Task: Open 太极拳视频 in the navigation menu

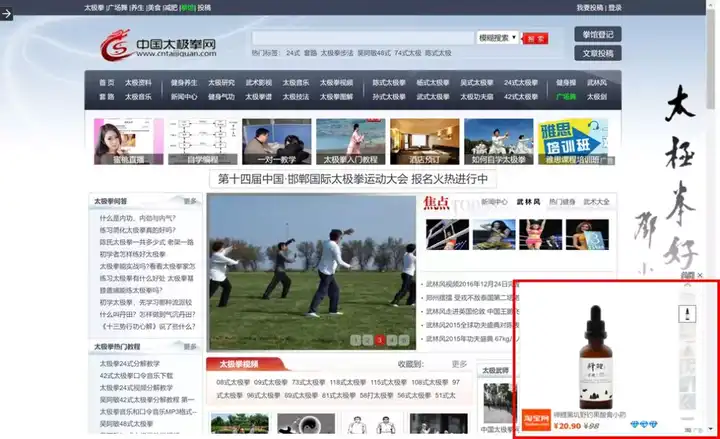Action: point(337,83)
